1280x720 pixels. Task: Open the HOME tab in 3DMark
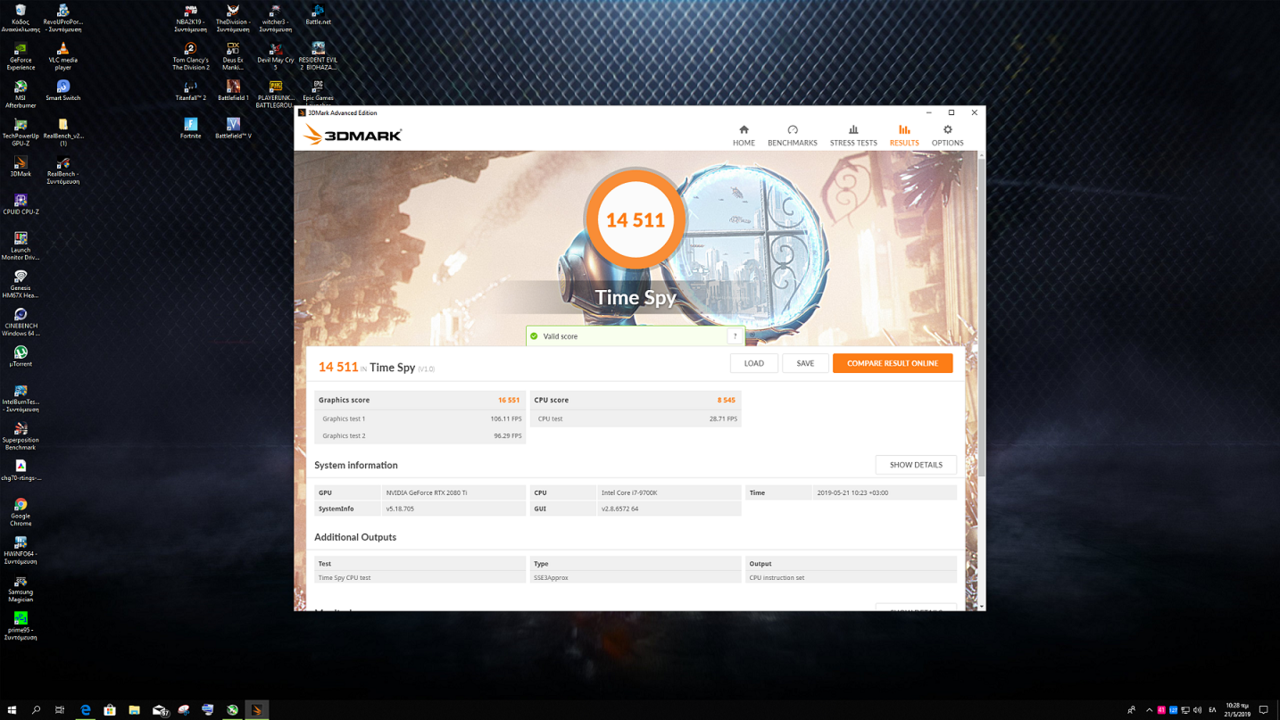743,136
